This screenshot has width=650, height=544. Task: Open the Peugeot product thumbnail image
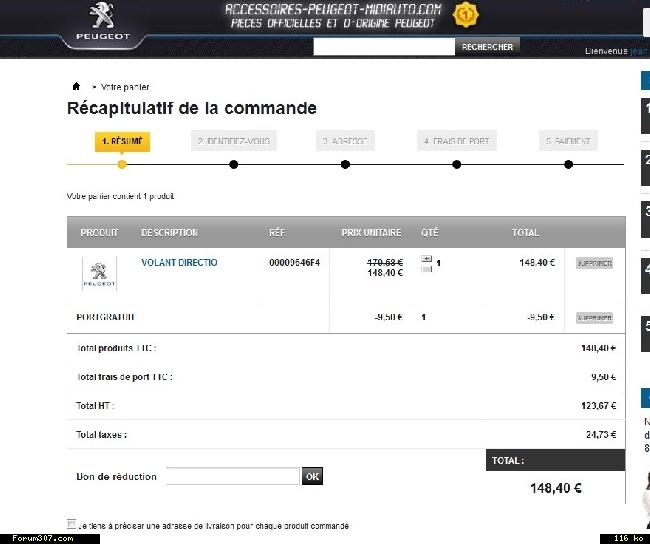(x=99, y=273)
